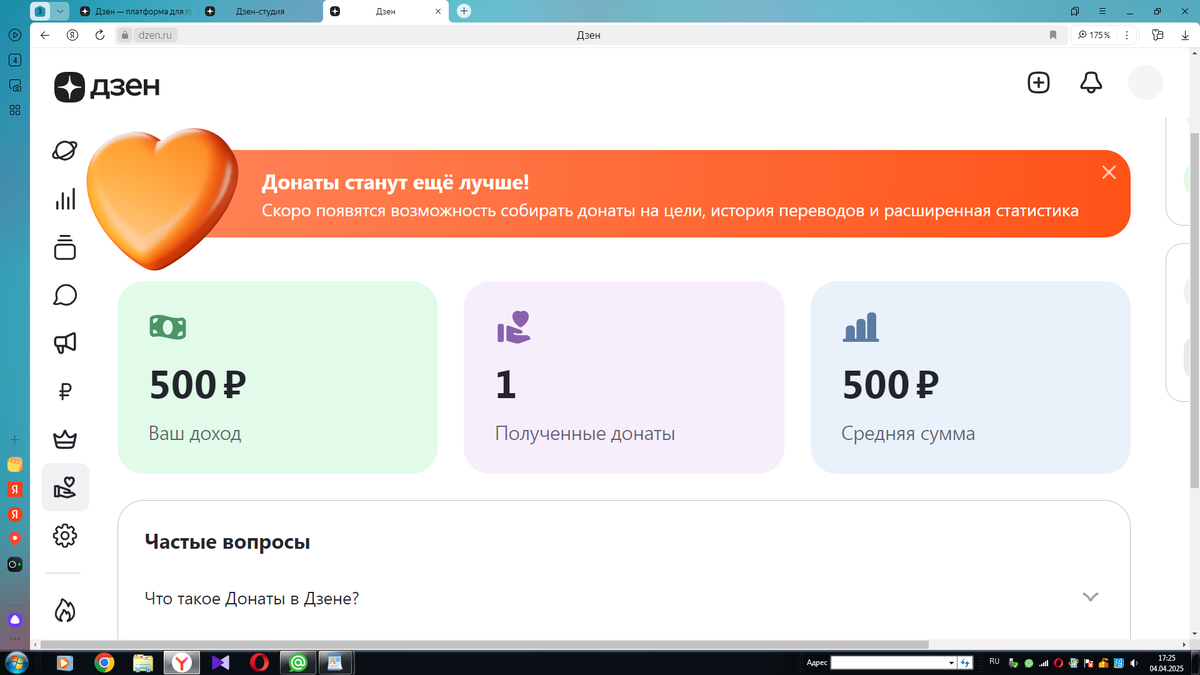This screenshot has width=1200, height=675.
Task: Click the padlock site security icon
Action: [x=125, y=34]
